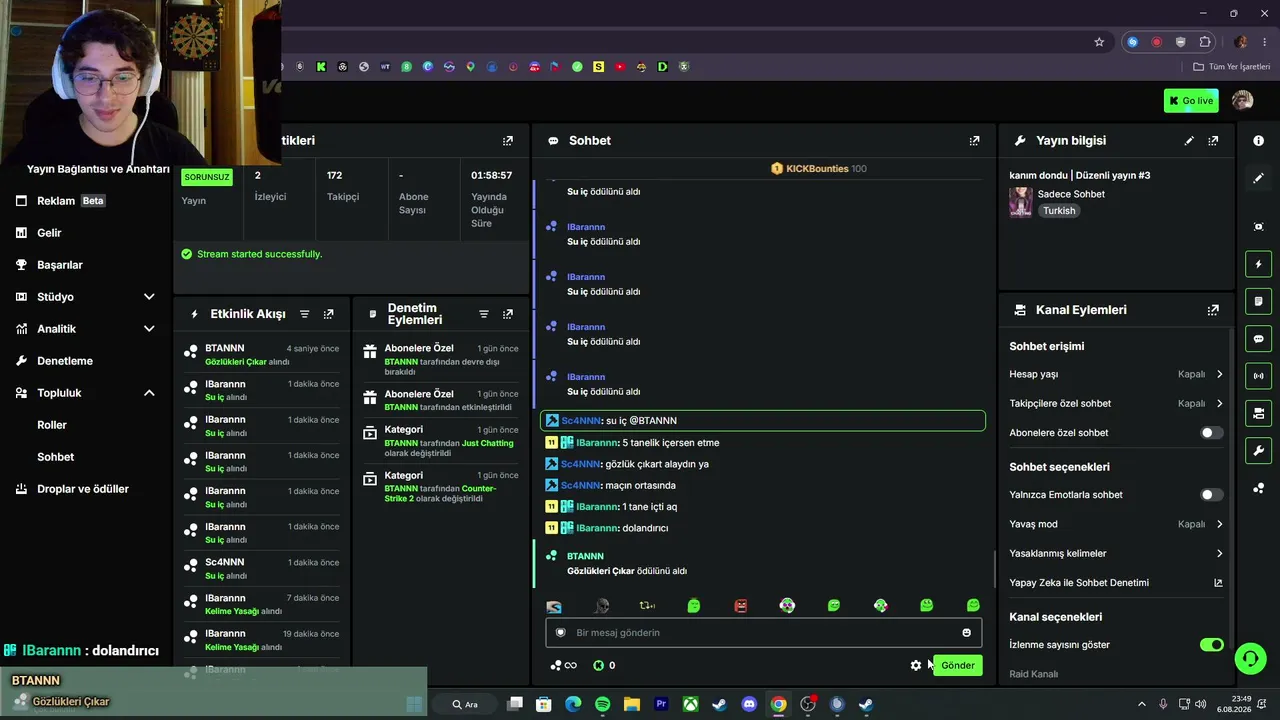The height and width of the screenshot is (720, 1280).
Task: Focus the 'Bir mesaj gönderin' chat input
Action: tap(764, 632)
